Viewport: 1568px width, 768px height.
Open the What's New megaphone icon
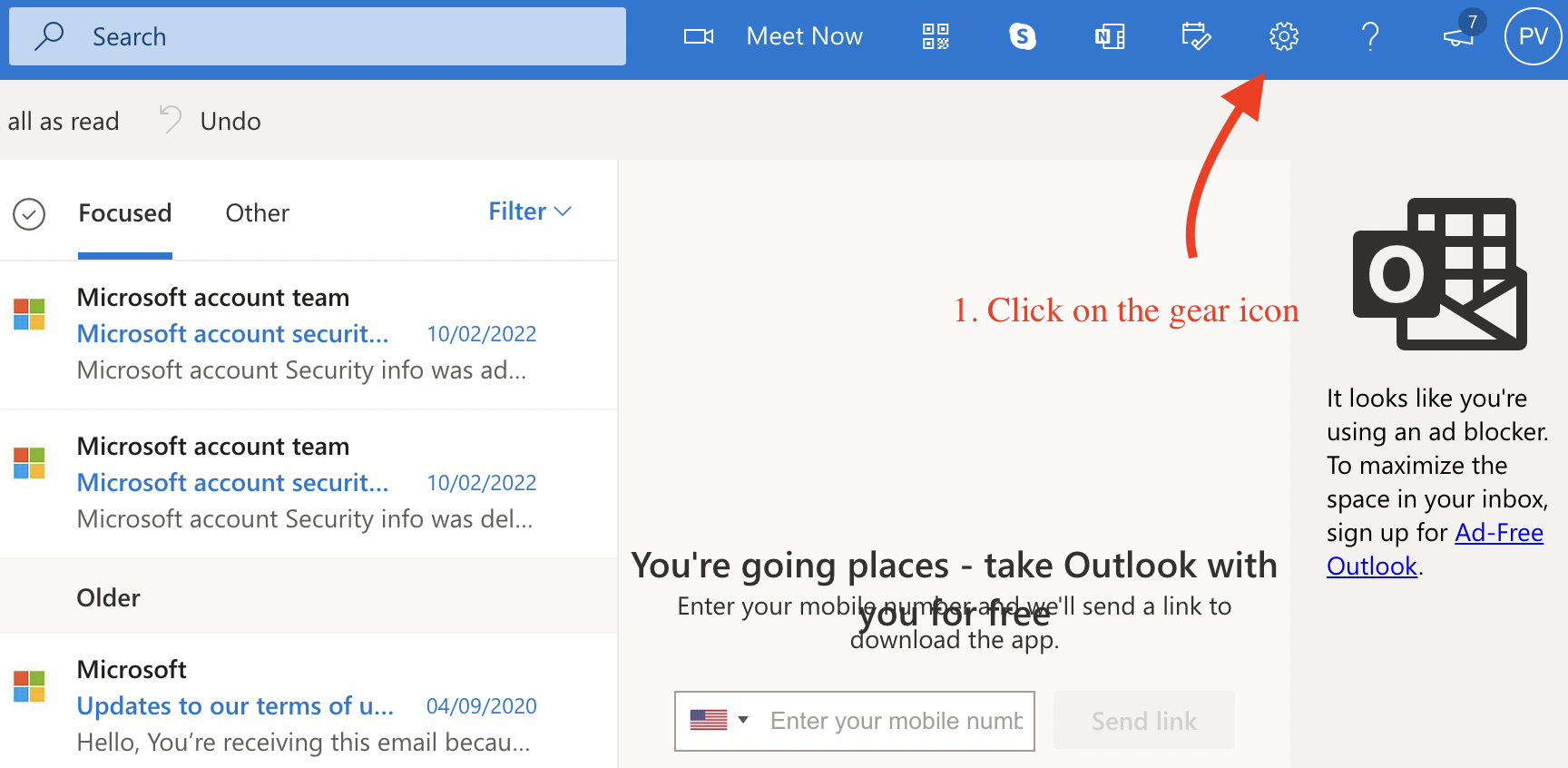pos(1457,37)
